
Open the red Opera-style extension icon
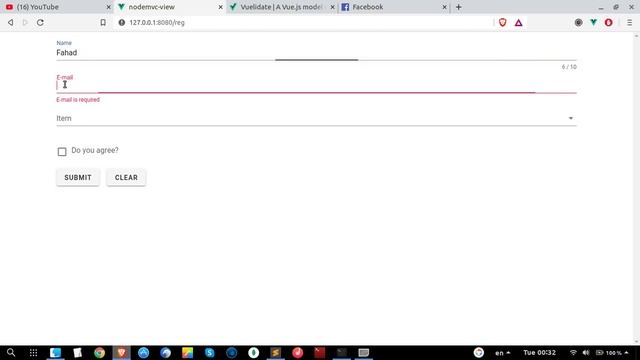609,22
